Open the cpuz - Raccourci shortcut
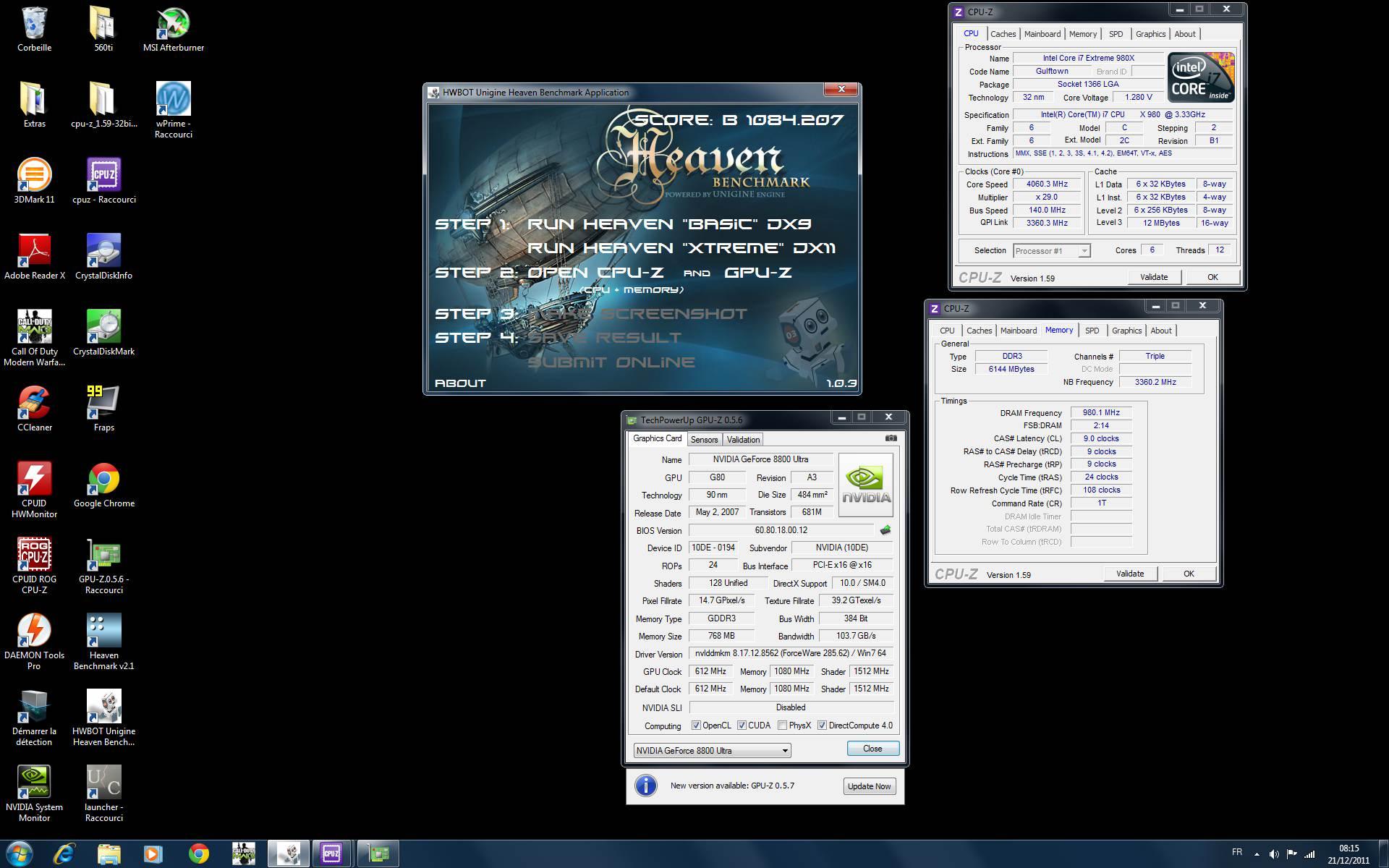The image size is (1389, 868). point(103,181)
